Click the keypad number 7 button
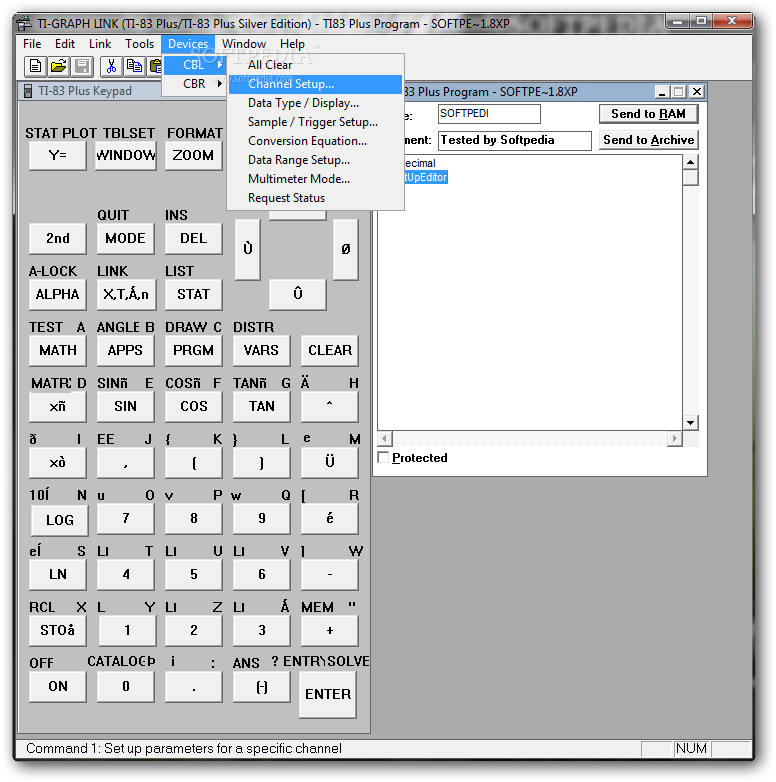 (x=125, y=519)
